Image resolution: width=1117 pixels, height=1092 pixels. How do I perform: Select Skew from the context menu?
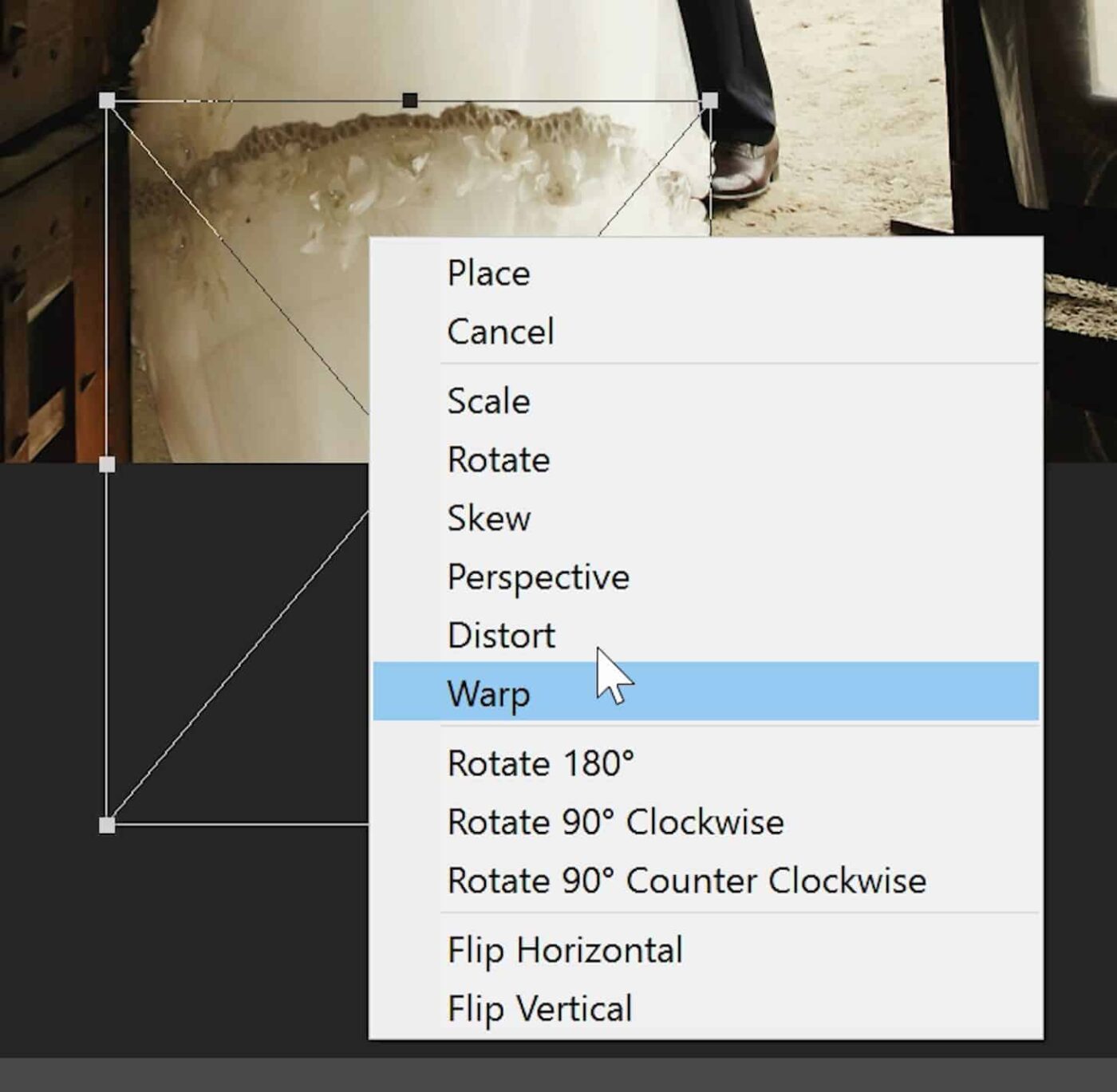pos(488,518)
